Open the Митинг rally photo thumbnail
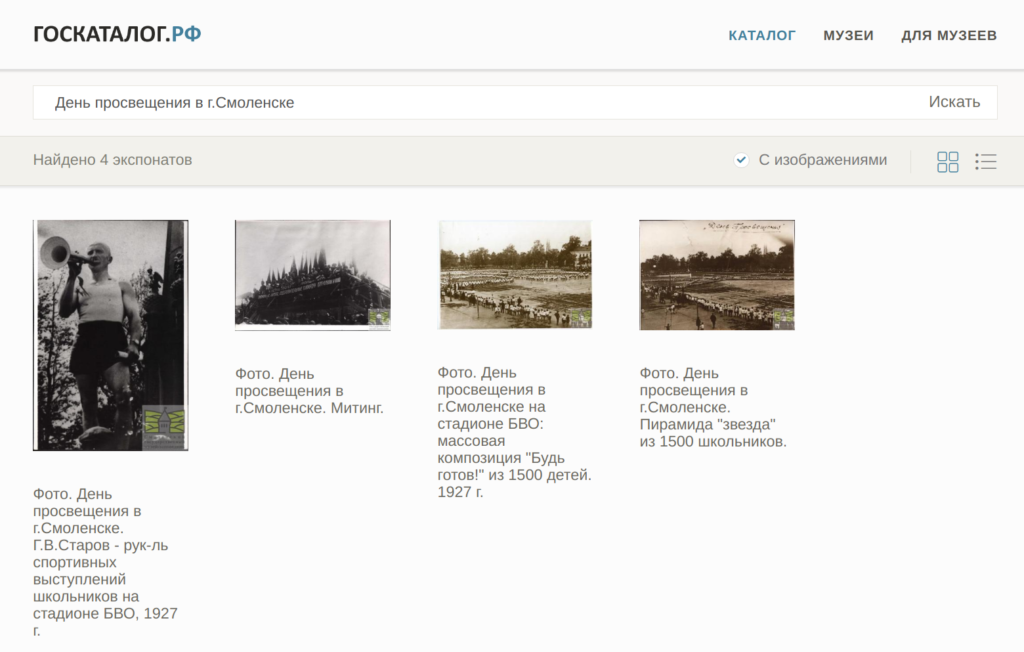 (x=312, y=274)
